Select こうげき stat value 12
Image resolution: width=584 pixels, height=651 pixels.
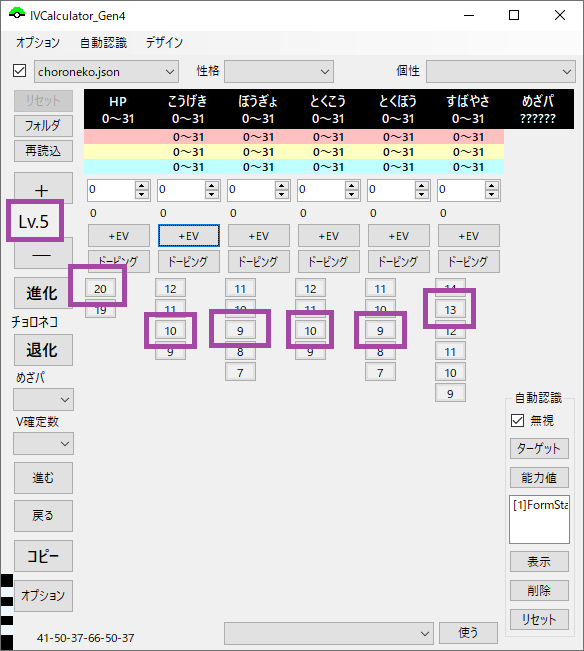[x=171, y=289]
